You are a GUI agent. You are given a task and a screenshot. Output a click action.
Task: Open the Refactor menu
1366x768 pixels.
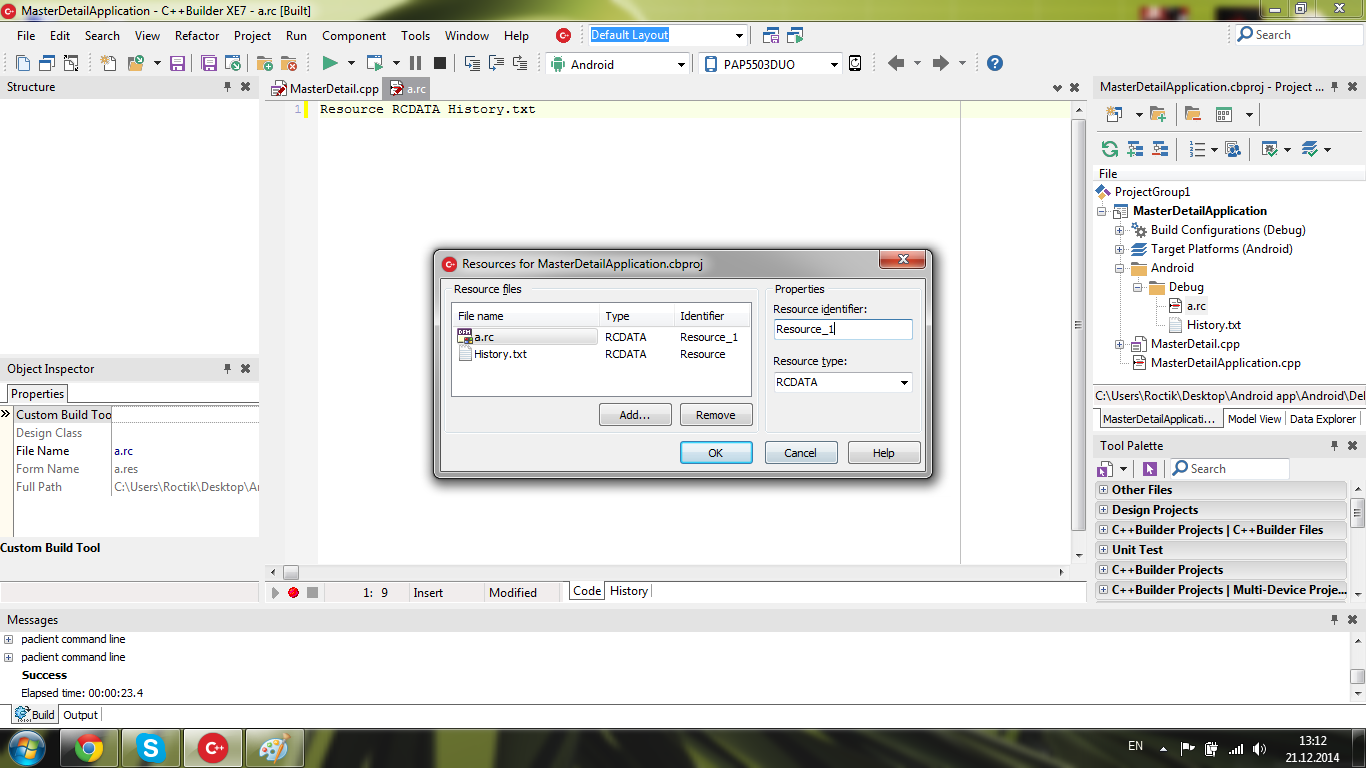point(196,35)
